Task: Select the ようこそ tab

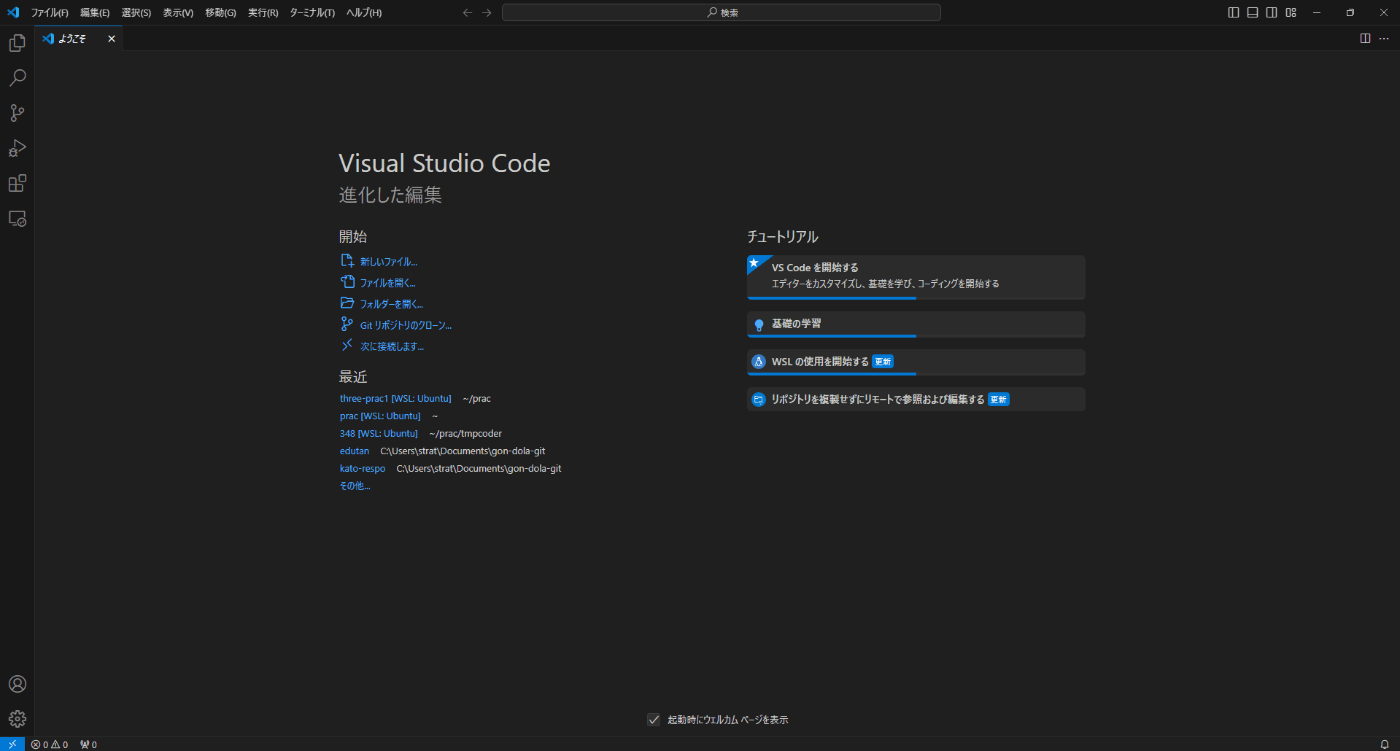Action: pyautogui.click(x=79, y=38)
